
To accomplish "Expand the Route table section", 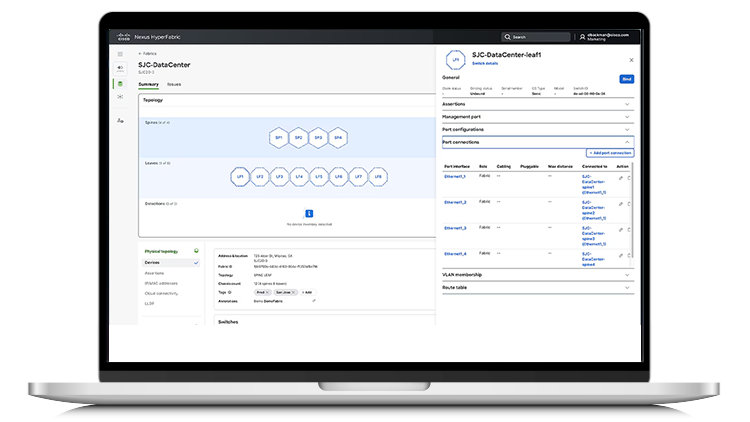I will (538, 288).
